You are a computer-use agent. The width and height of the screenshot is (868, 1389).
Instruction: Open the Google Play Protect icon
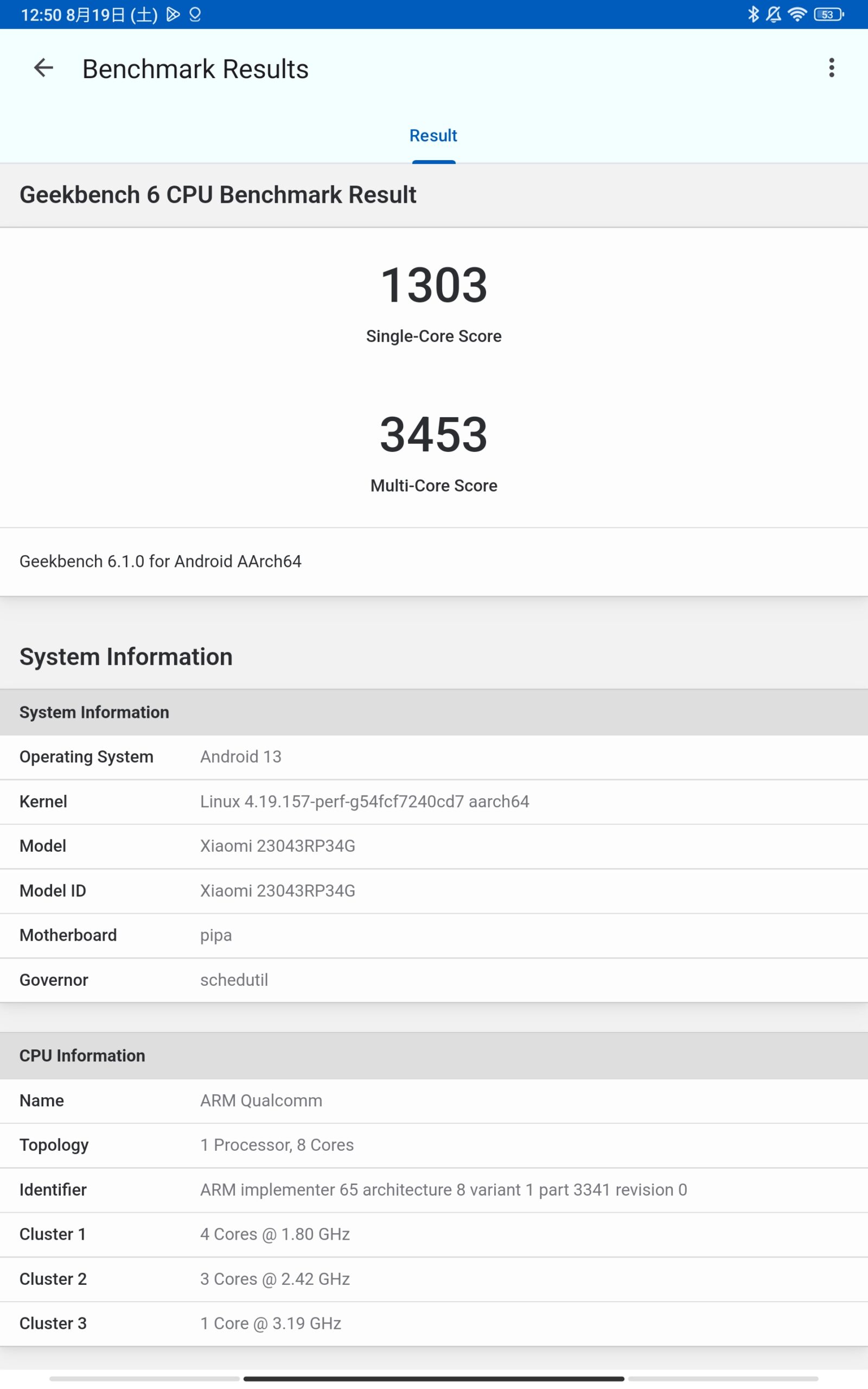(174, 14)
